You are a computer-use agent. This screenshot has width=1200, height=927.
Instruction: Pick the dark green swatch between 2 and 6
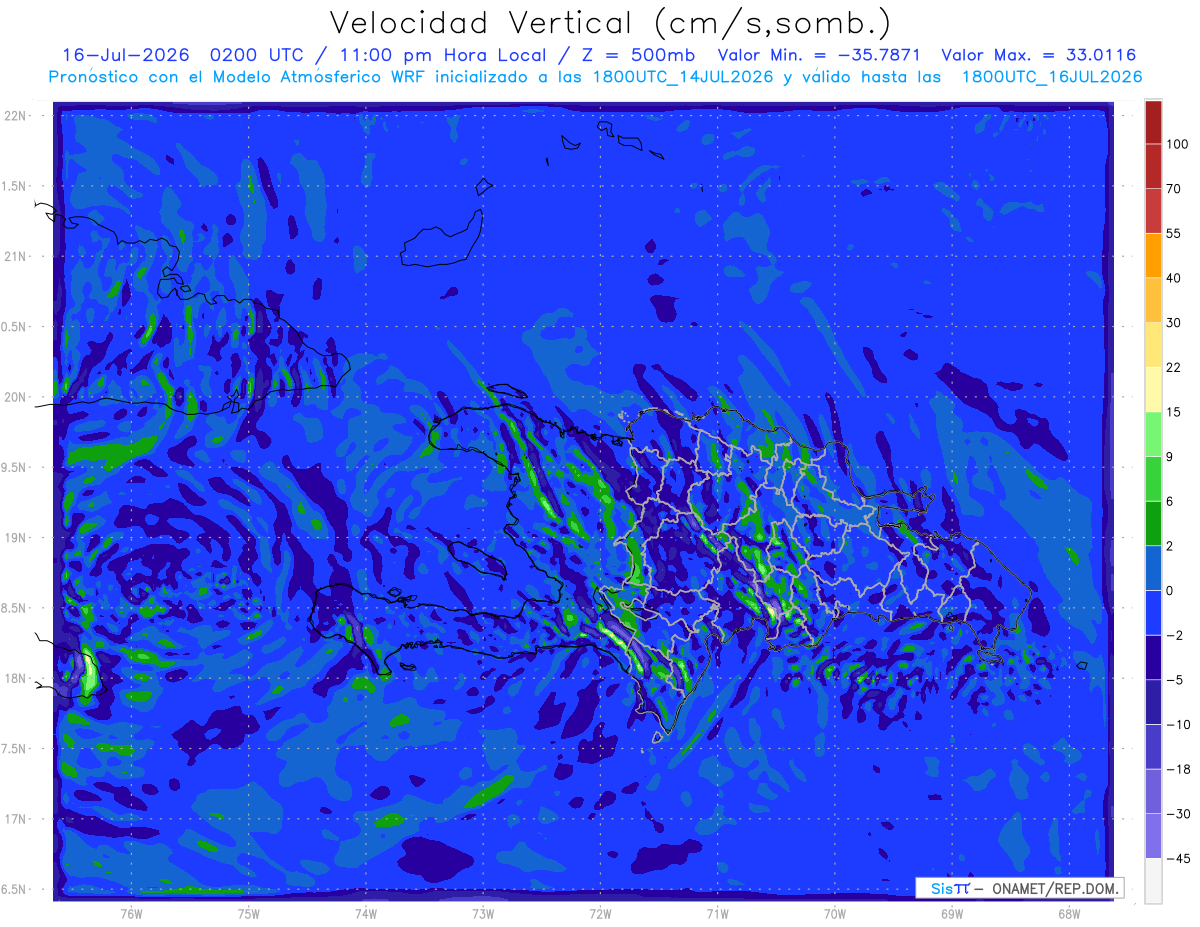pos(1153,524)
